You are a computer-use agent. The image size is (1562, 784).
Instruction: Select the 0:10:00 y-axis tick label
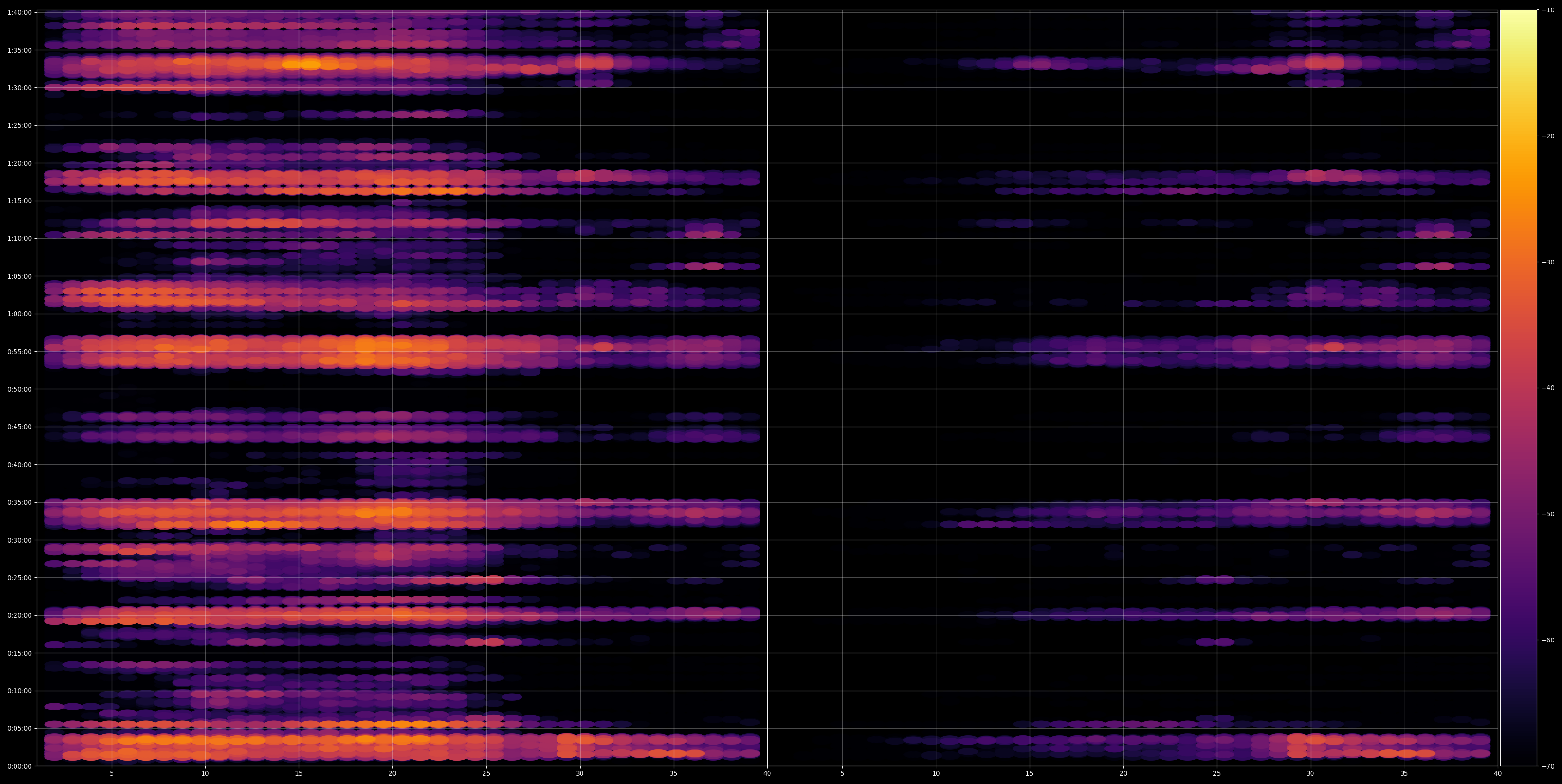[19, 691]
